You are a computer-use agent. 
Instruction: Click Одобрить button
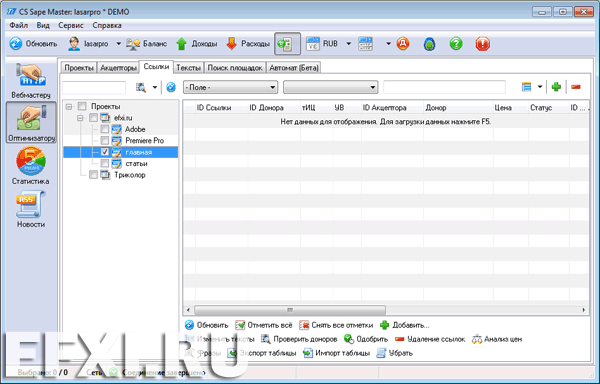[366, 339]
